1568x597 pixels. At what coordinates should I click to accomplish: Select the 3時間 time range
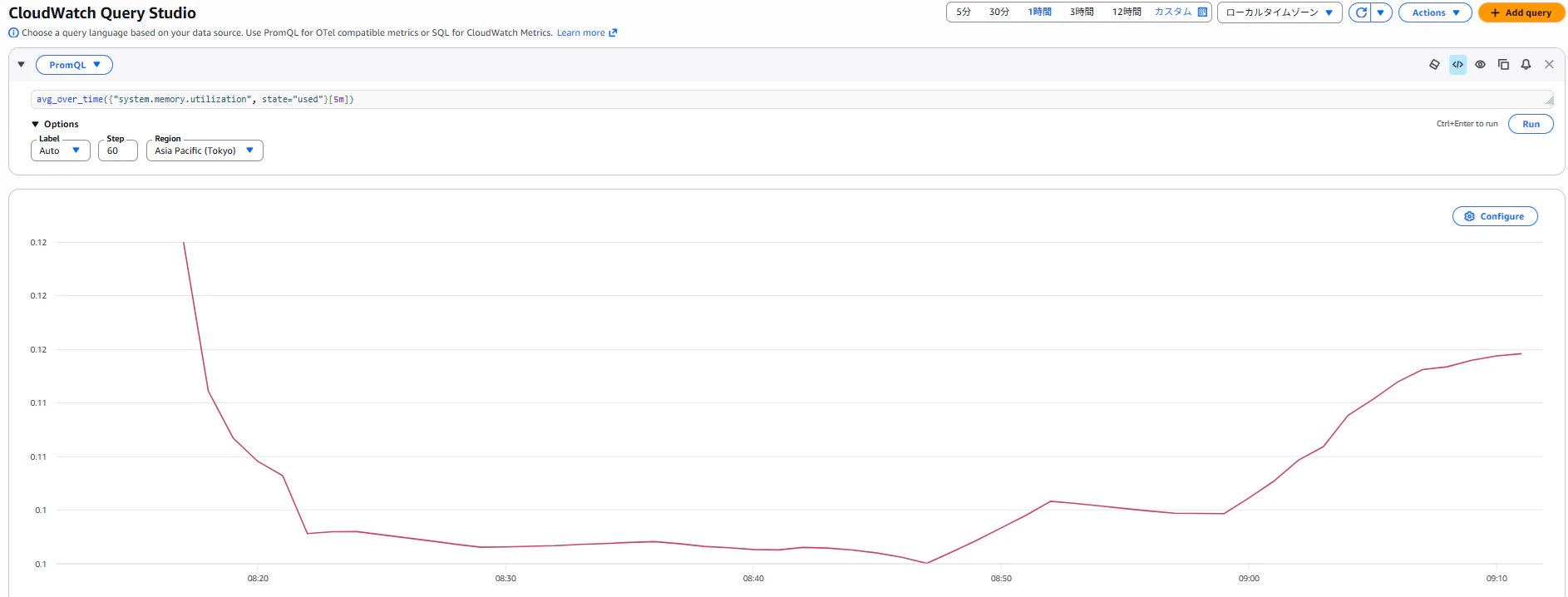pos(1082,12)
